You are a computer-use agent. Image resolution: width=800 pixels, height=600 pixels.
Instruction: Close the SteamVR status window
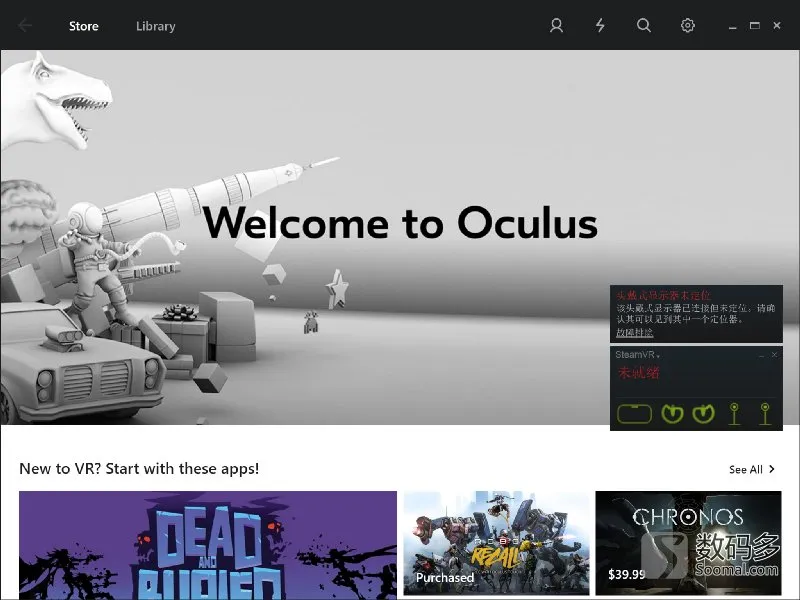774,355
